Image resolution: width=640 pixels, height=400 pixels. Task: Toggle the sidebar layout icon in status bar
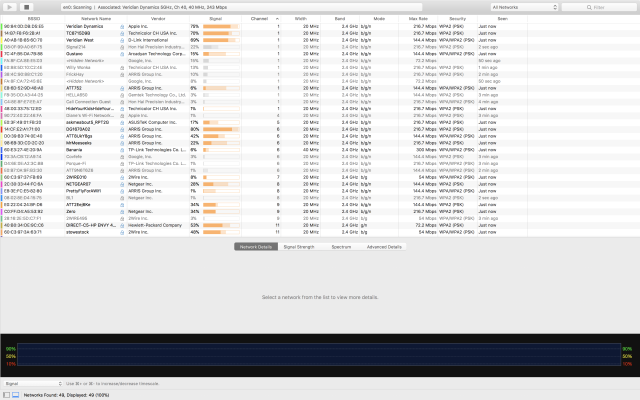[7, 395]
